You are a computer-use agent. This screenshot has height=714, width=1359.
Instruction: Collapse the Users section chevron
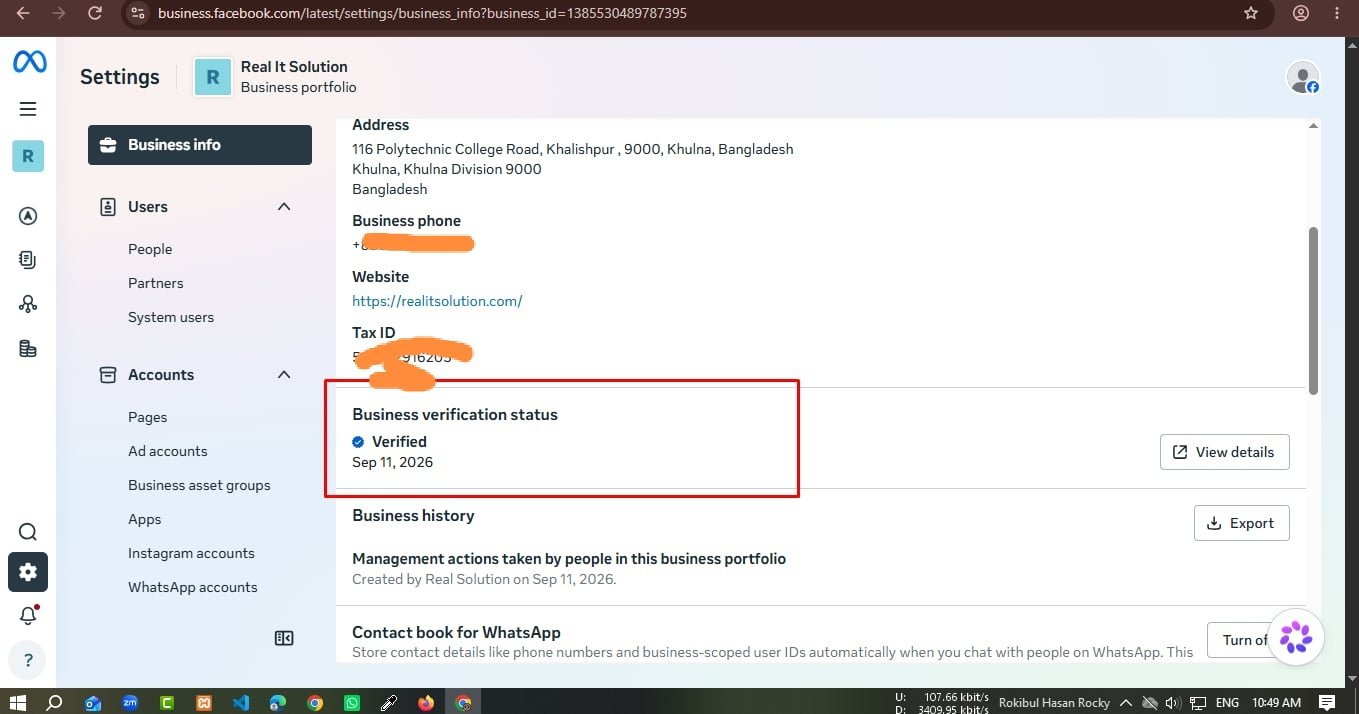pyautogui.click(x=284, y=207)
